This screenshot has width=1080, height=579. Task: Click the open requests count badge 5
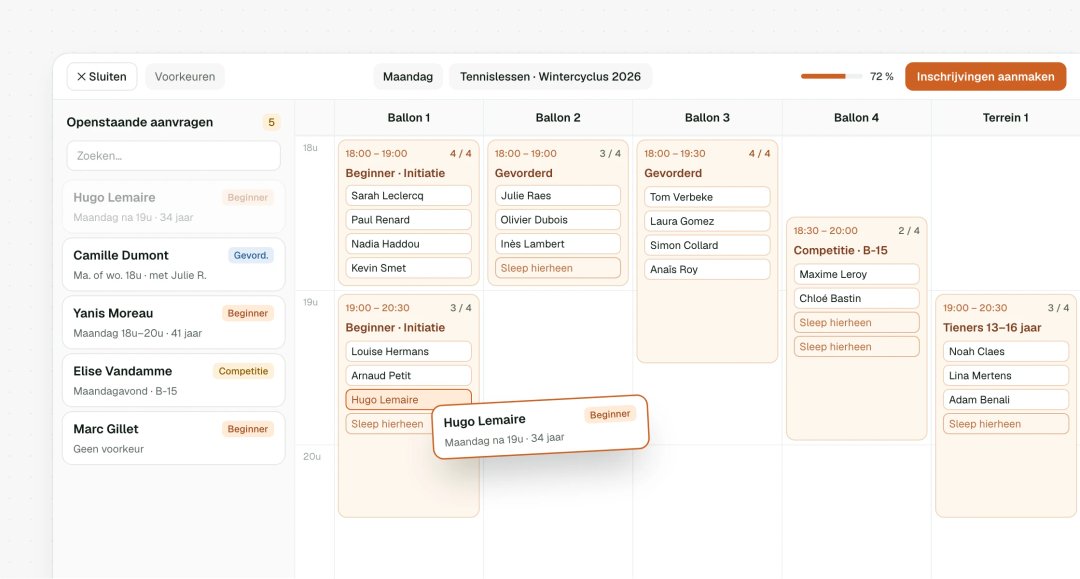pyautogui.click(x=271, y=122)
